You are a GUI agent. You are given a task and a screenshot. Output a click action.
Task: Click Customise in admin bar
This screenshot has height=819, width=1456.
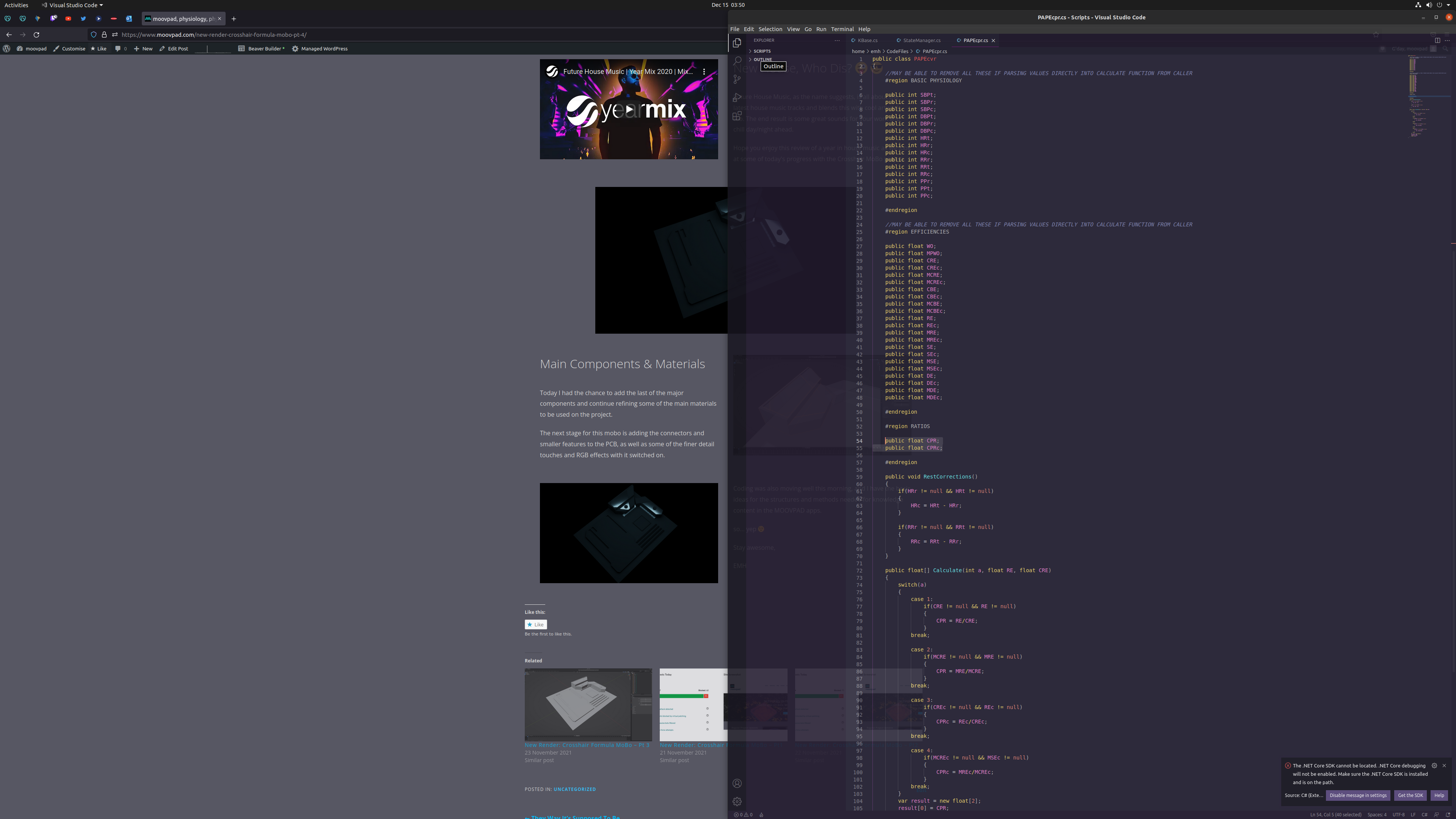pyautogui.click(x=69, y=49)
